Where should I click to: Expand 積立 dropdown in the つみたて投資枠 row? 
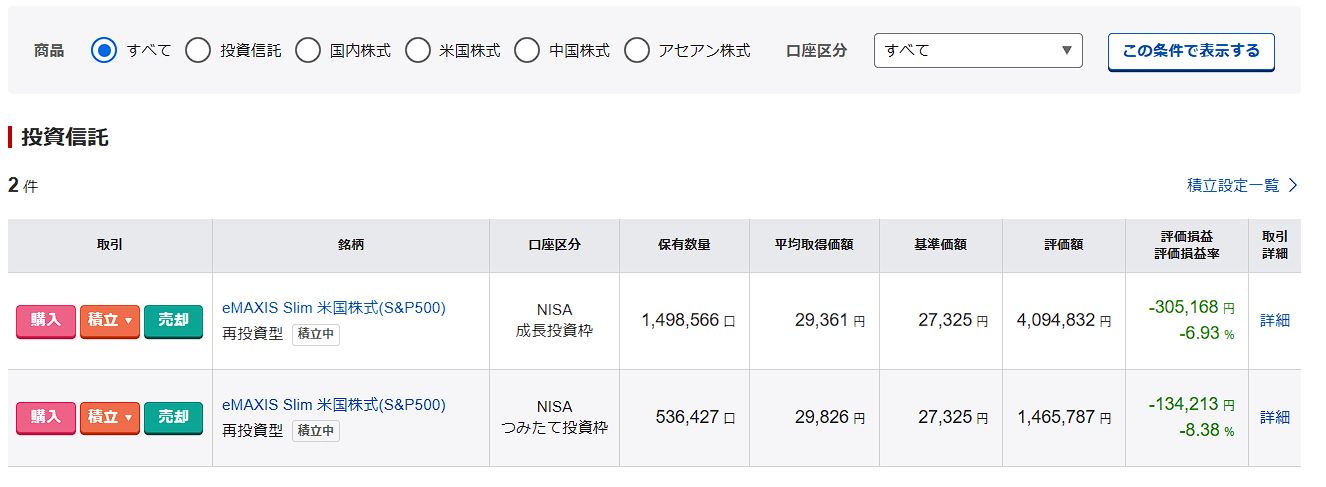(x=110, y=417)
